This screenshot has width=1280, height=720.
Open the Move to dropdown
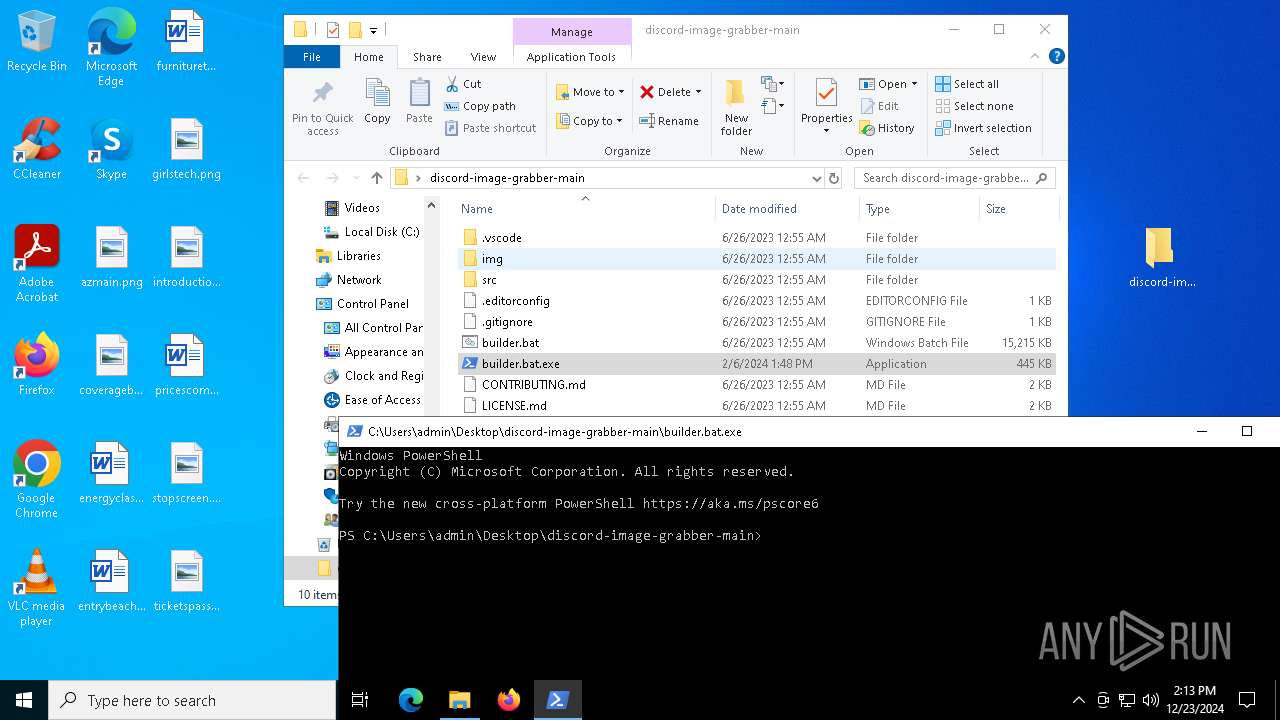(590, 92)
